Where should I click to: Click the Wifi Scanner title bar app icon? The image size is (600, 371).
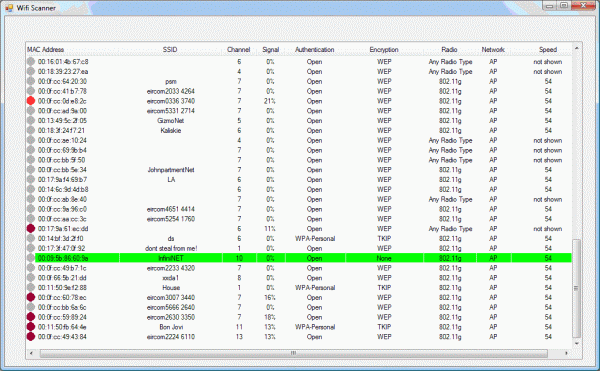click(9, 8)
